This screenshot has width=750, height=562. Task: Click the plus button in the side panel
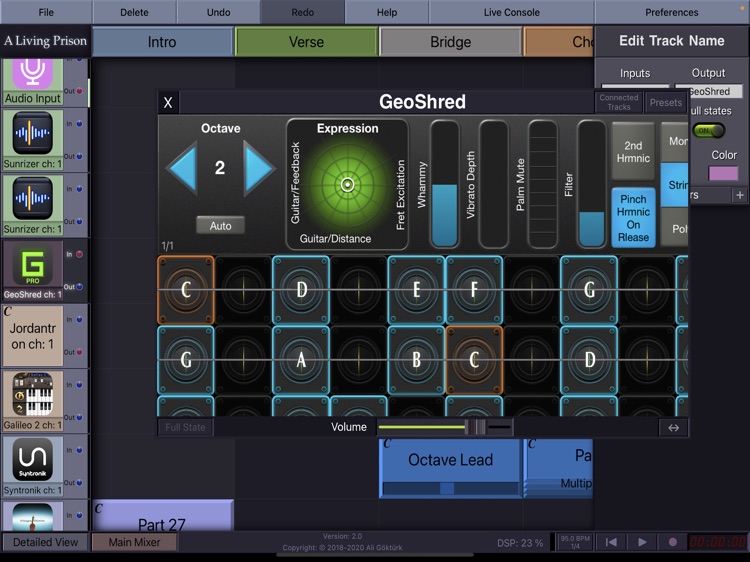point(740,195)
